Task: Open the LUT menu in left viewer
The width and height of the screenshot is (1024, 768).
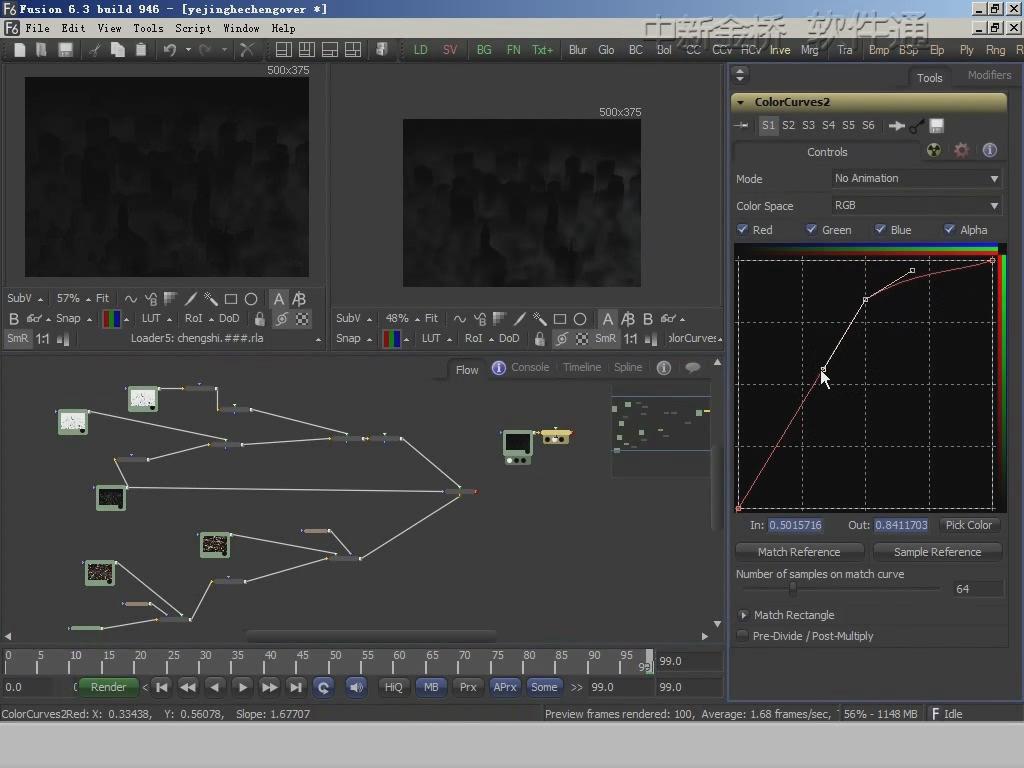Action: (156, 319)
